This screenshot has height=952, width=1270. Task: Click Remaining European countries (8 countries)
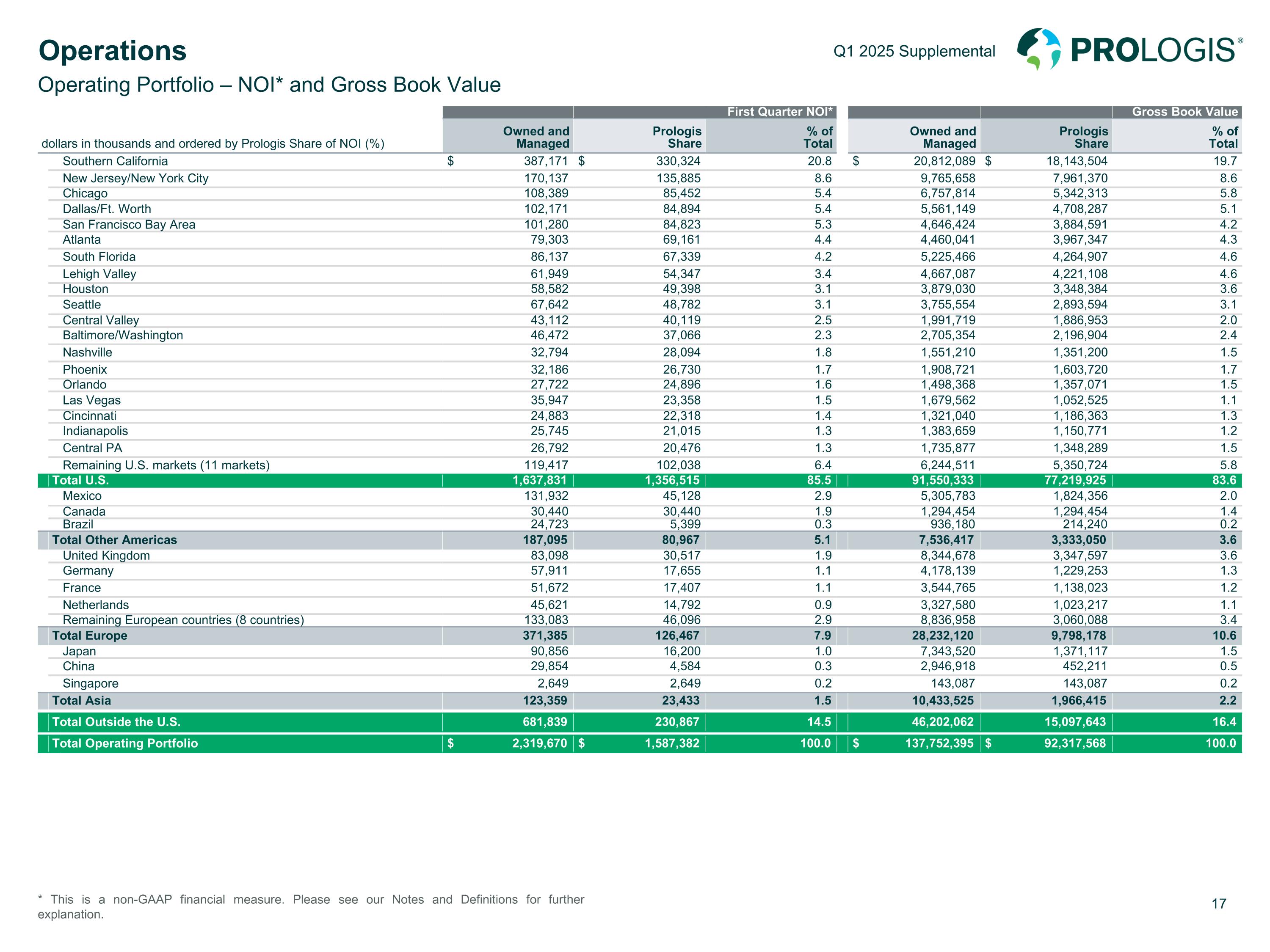pyautogui.click(x=183, y=620)
